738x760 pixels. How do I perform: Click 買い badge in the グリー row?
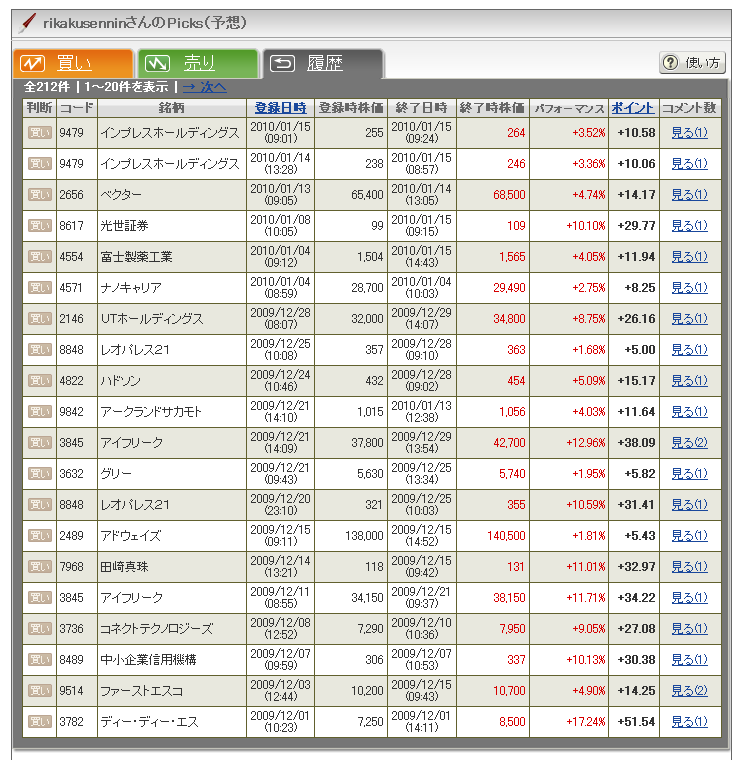click(40, 474)
